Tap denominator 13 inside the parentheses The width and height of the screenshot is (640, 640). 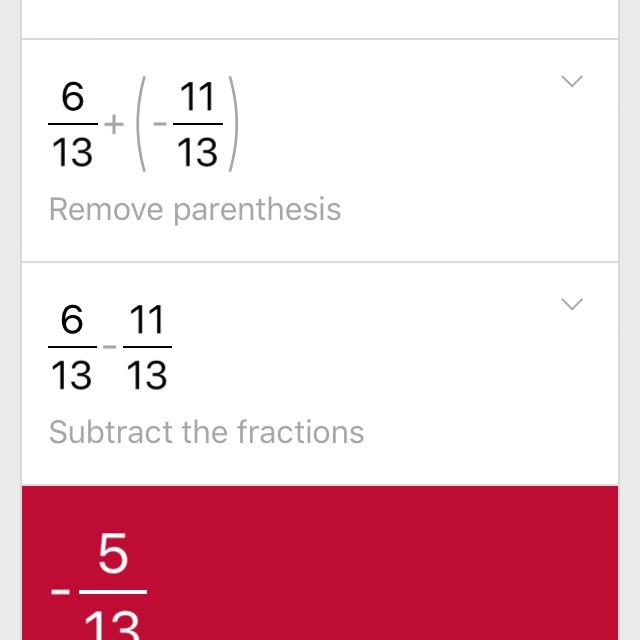(x=197, y=153)
